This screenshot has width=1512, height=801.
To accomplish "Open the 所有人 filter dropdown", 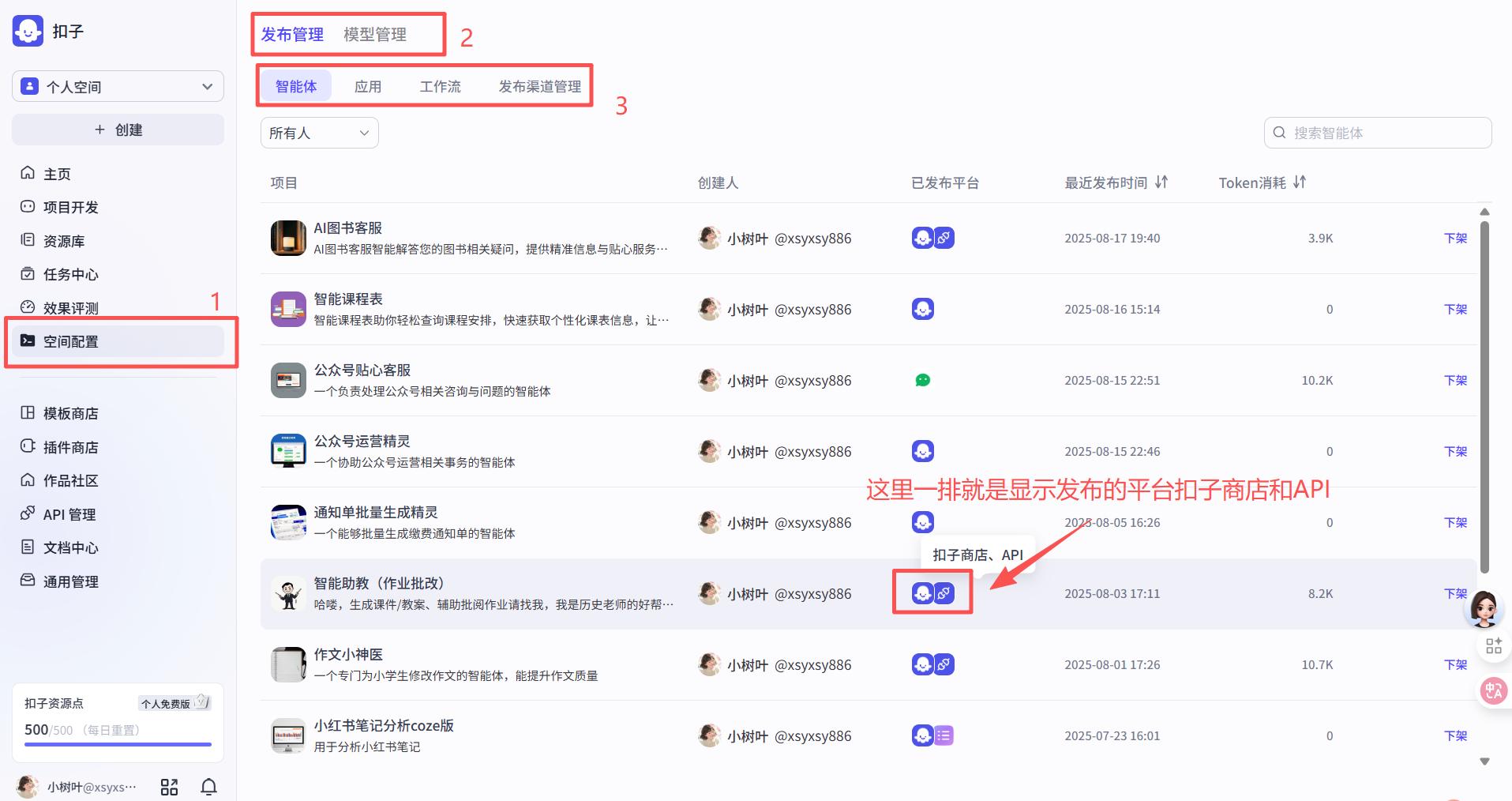I will [319, 132].
